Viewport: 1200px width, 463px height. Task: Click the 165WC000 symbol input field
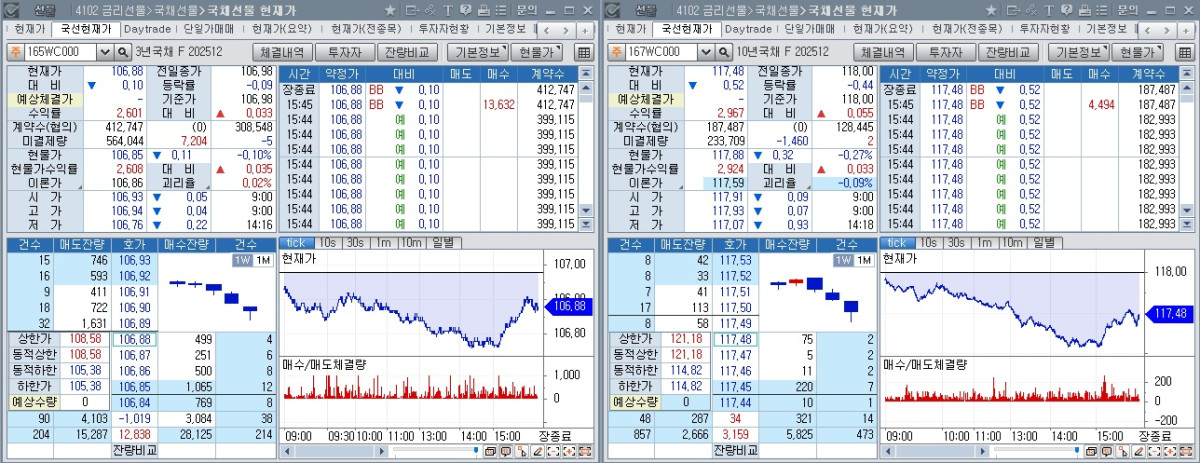pyautogui.click(x=61, y=52)
